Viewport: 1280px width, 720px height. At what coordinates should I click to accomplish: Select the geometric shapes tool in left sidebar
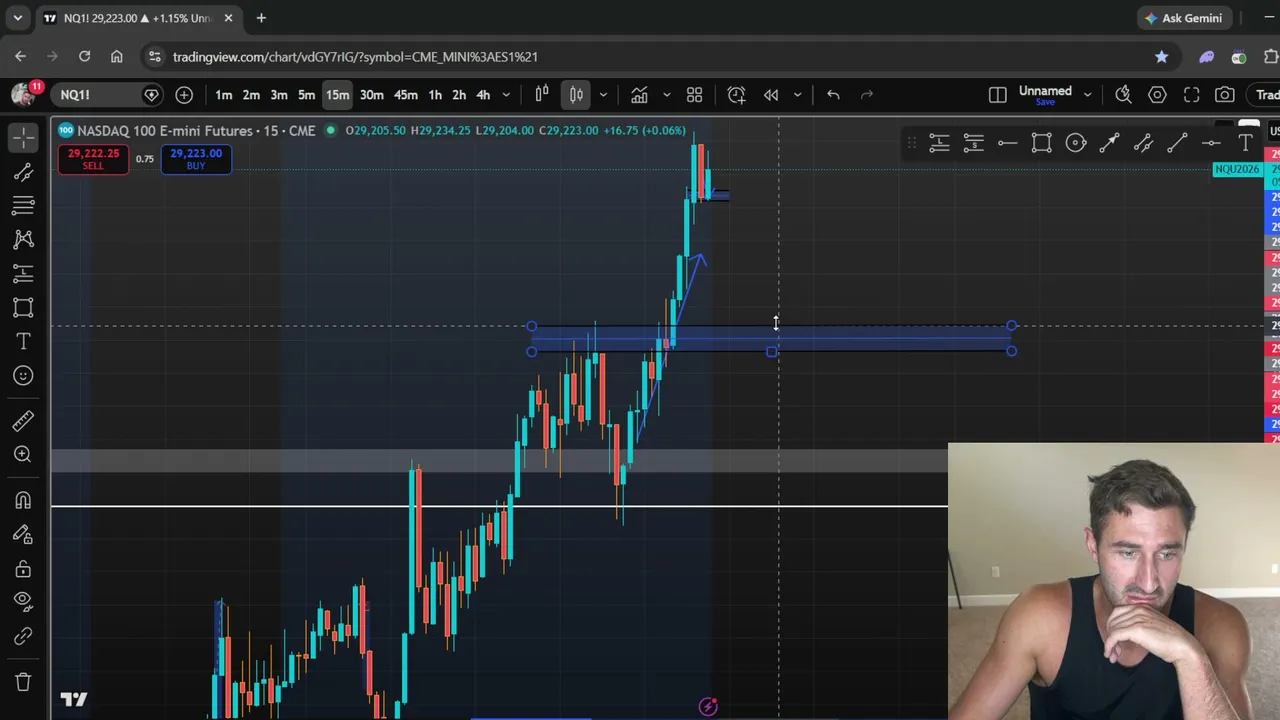pyautogui.click(x=23, y=307)
